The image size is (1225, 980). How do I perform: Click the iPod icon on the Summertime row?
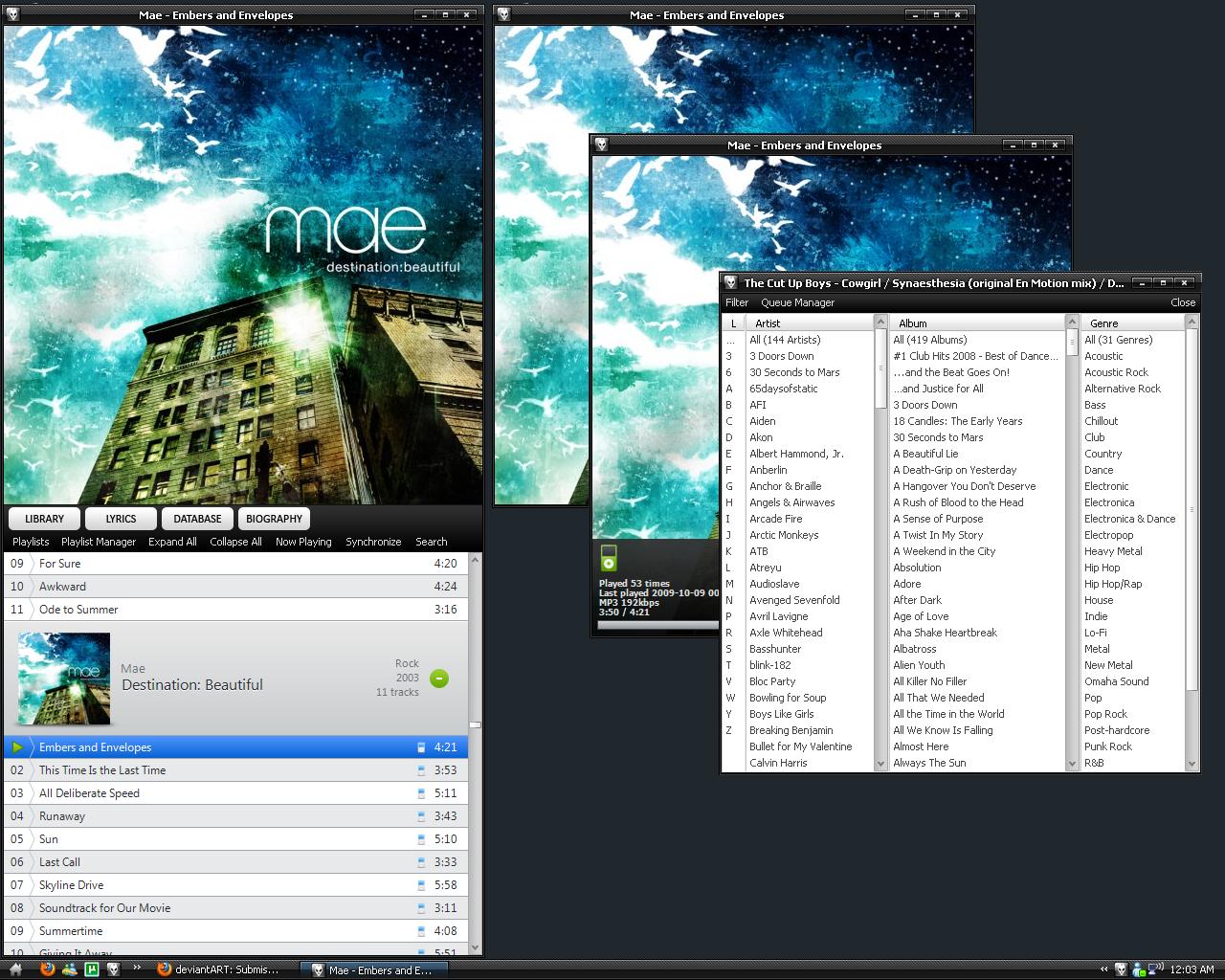coord(421,931)
